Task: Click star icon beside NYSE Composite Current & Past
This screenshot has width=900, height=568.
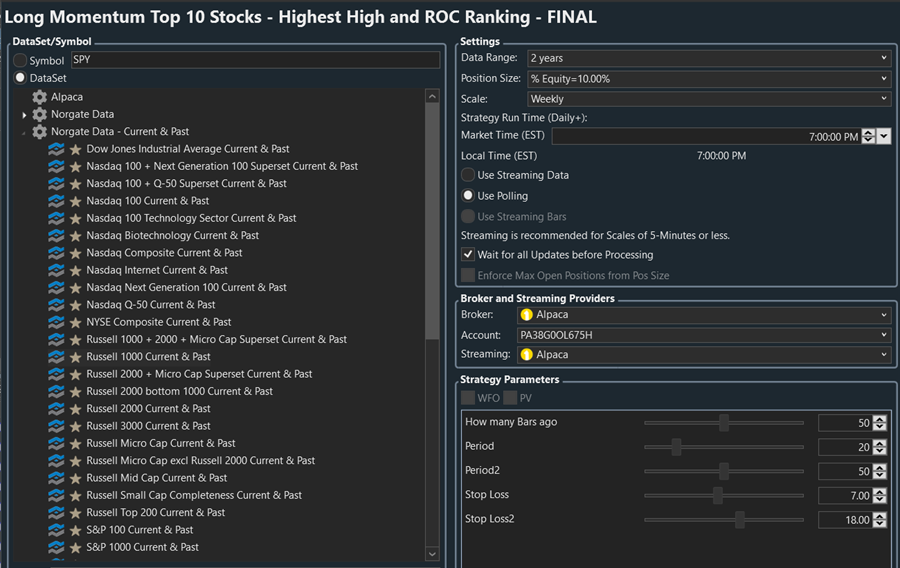Action: click(75, 322)
